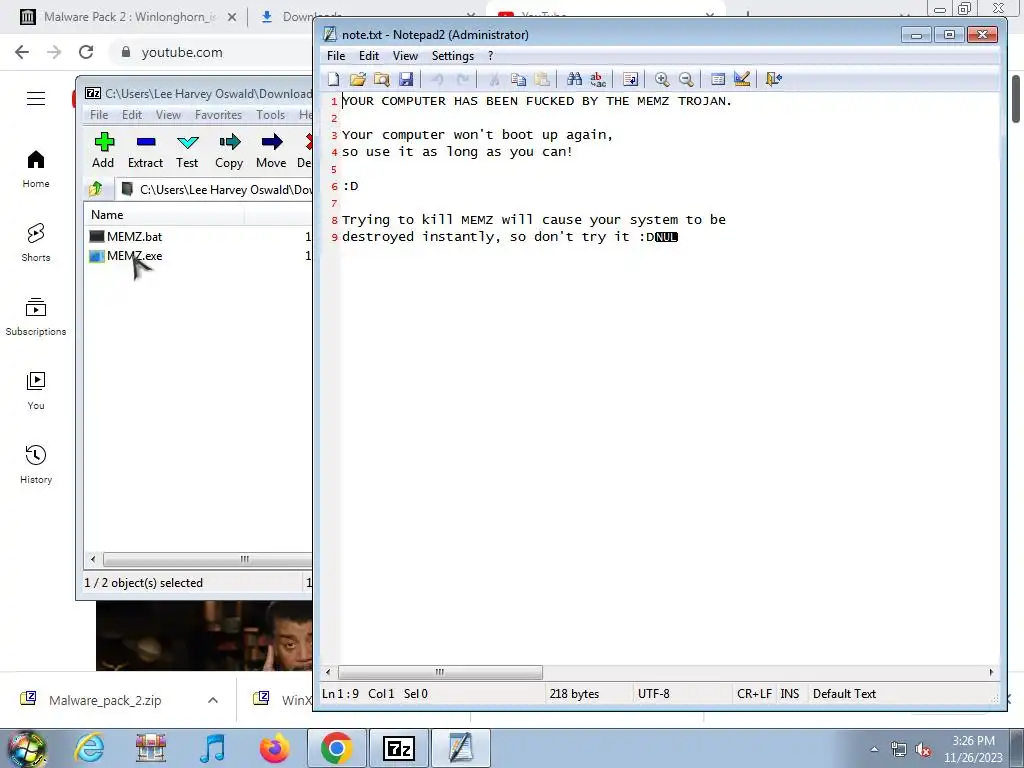Open the Favorites menu in 7-Zip
The width and height of the screenshot is (1024, 768).
218,115
